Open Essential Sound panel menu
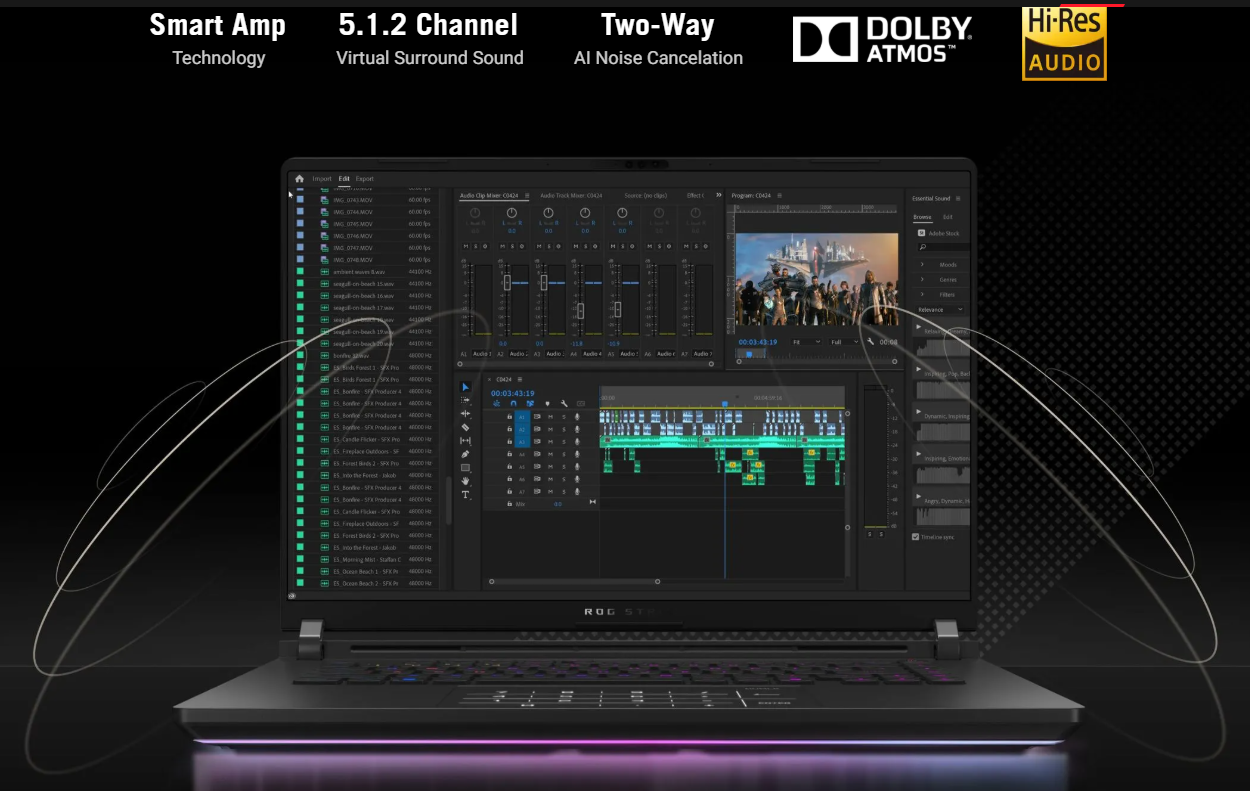This screenshot has height=791, width=1250. (x=958, y=198)
